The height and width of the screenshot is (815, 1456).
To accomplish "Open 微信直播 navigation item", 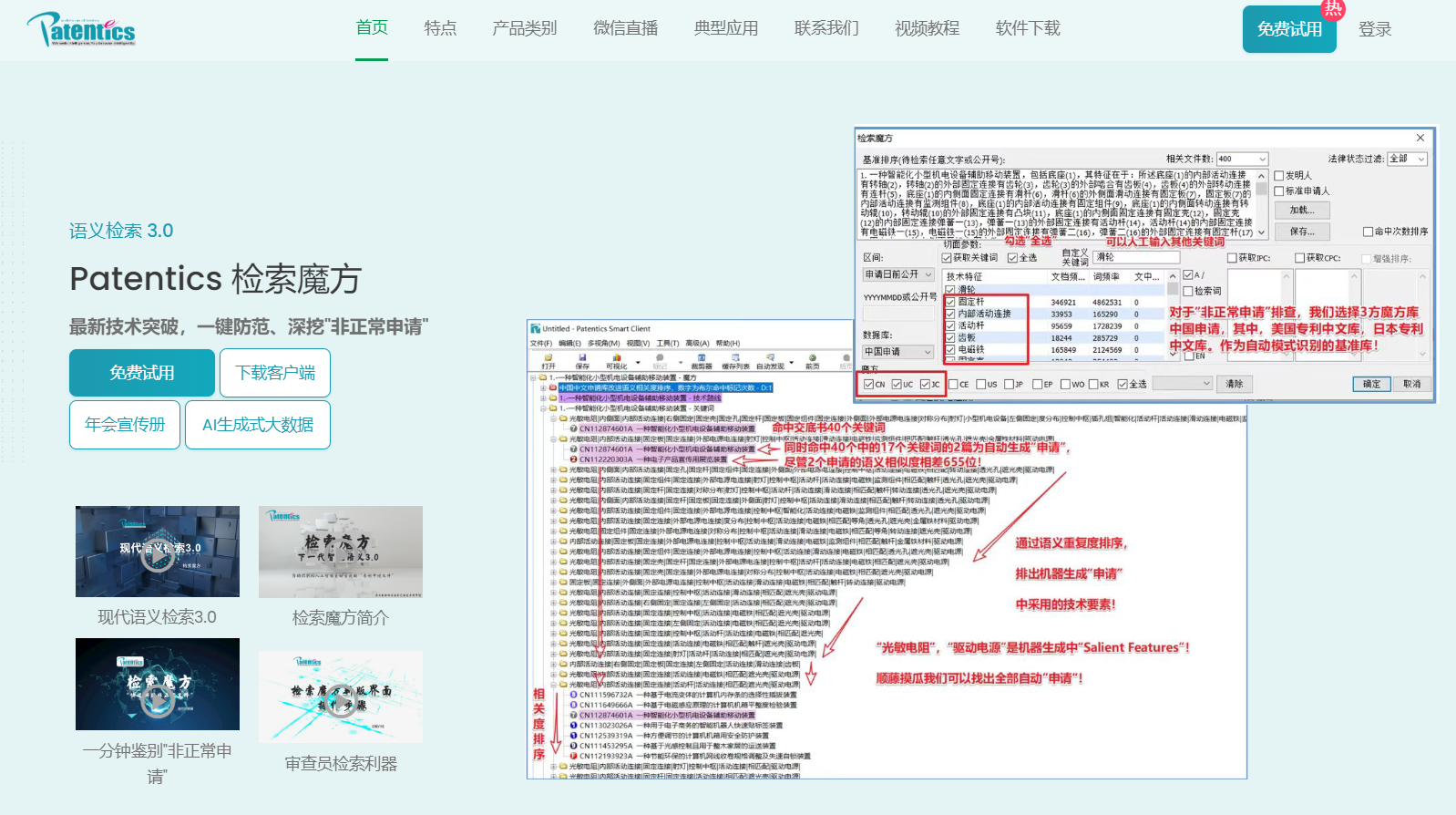I will coord(625,28).
